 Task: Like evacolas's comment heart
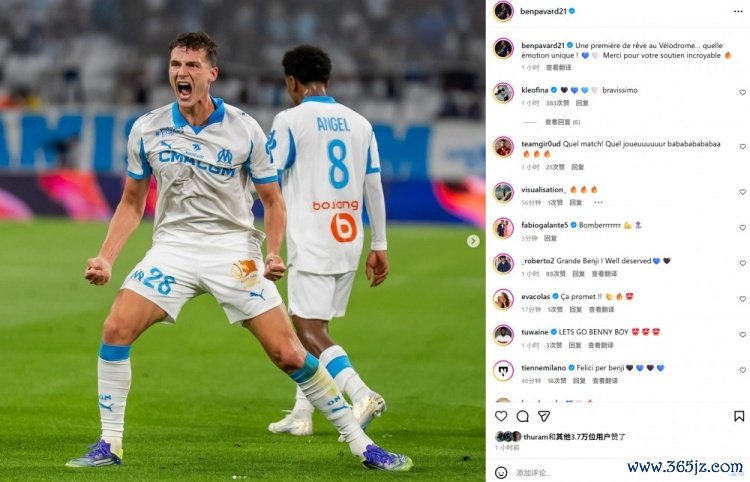click(742, 299)
